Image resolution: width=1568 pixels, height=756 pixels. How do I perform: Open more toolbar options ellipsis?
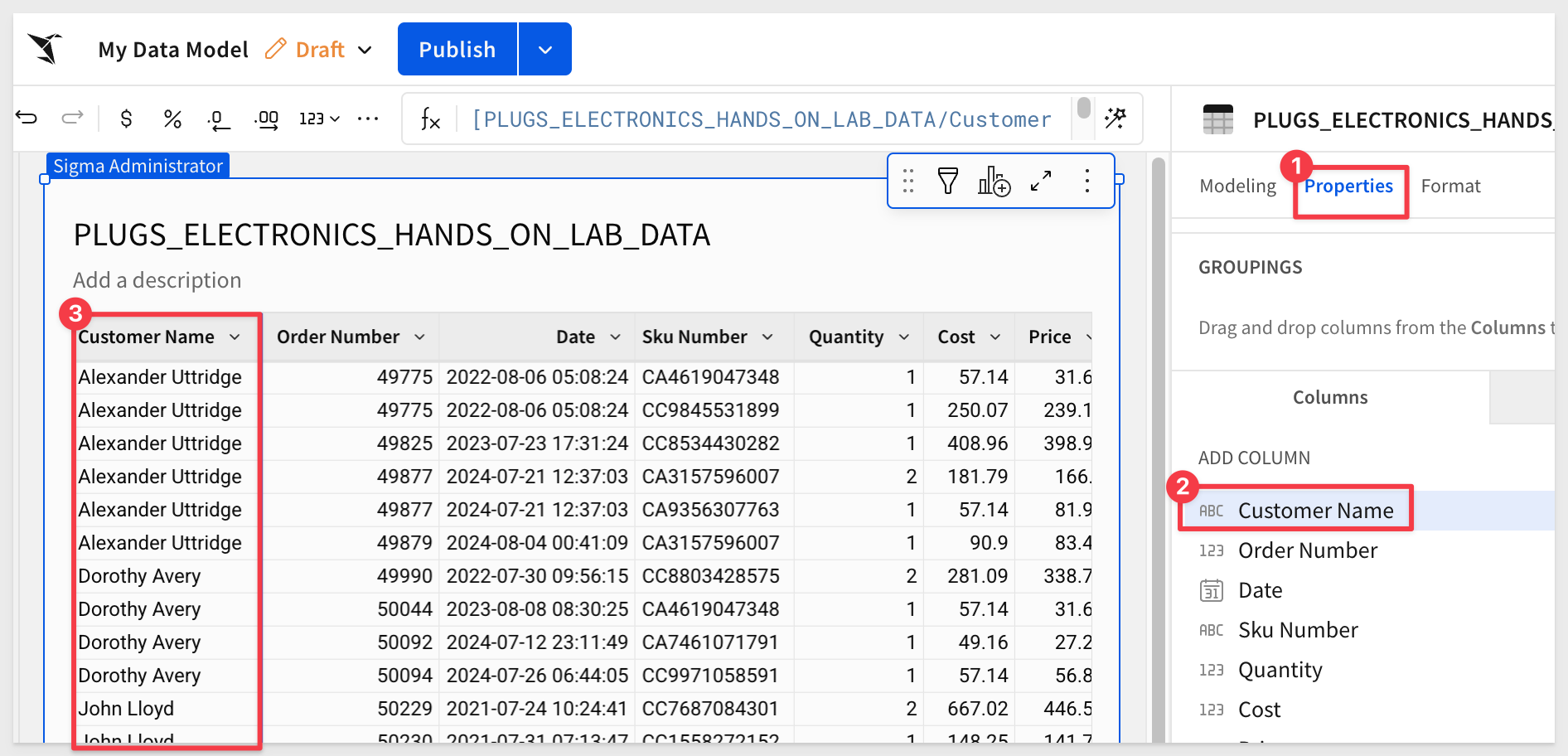(368, 119)
